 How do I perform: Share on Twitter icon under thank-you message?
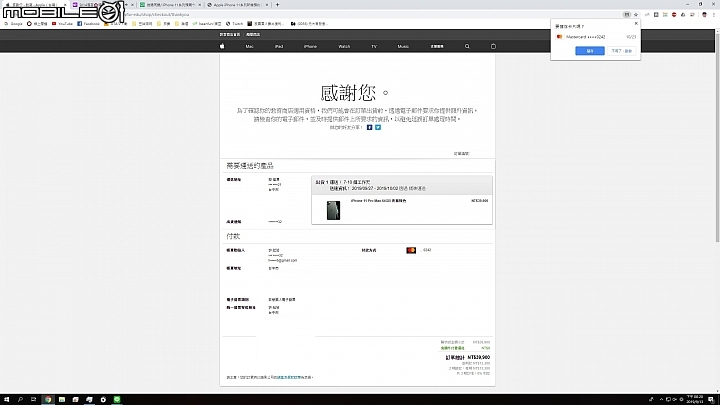(377, 127)
